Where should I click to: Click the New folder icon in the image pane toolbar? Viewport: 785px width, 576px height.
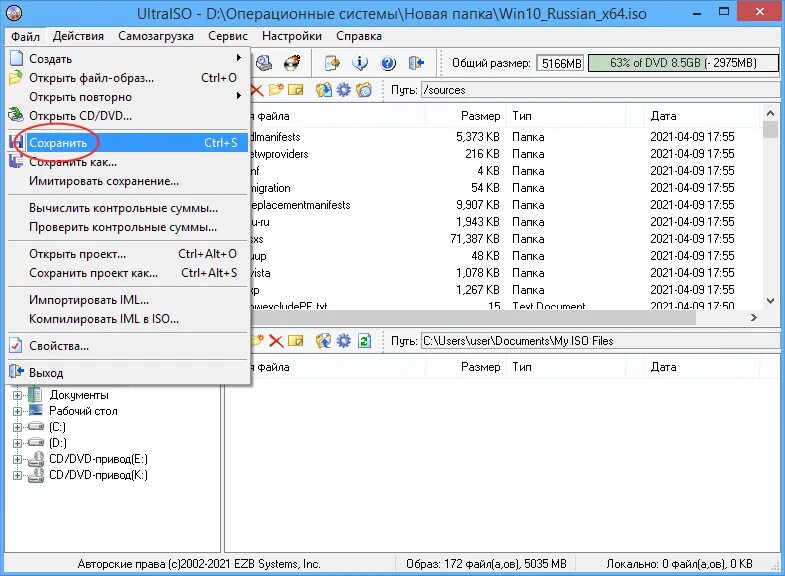[275, 90]
